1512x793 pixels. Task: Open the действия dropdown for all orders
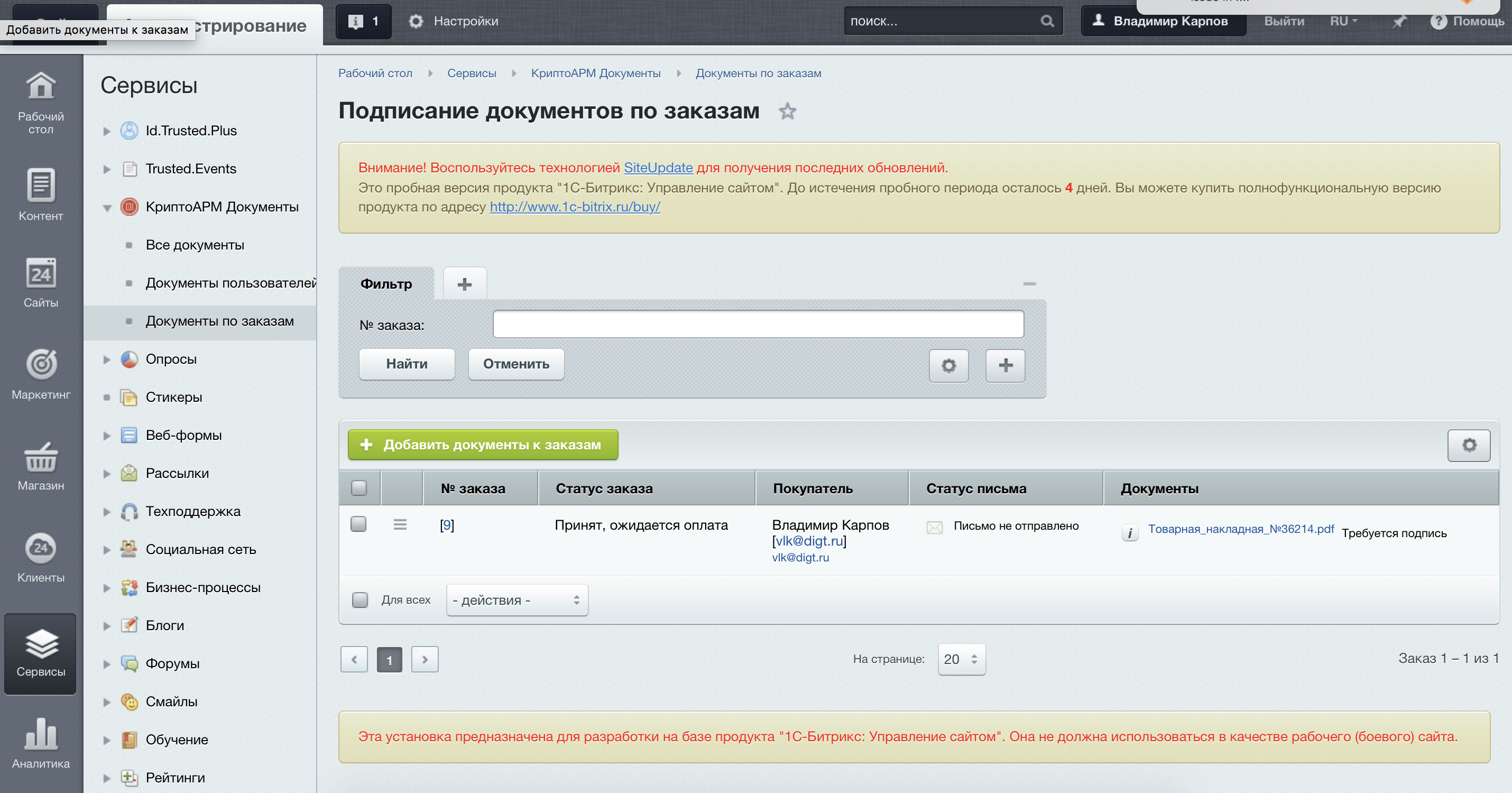click(515, 600)
